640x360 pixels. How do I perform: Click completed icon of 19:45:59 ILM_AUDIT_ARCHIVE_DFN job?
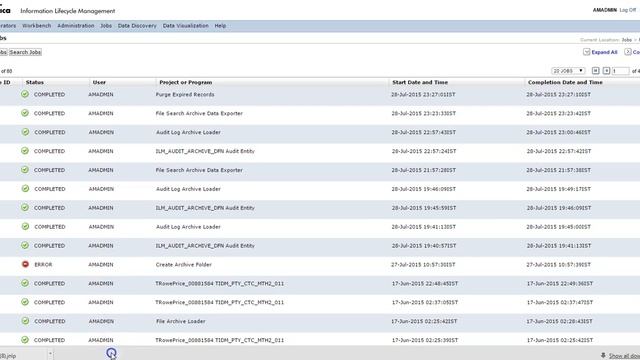click(x=25, y=208)
